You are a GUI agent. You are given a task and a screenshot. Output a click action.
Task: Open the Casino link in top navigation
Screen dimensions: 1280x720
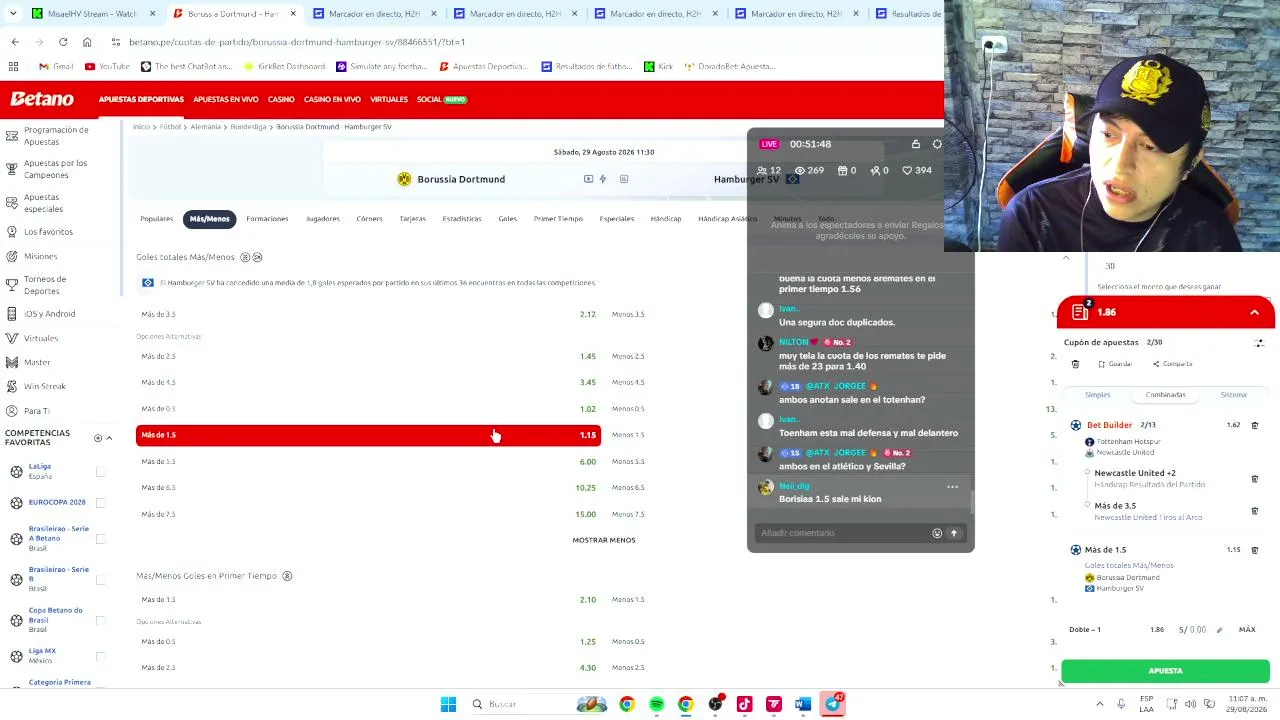[x=281, y=100]
